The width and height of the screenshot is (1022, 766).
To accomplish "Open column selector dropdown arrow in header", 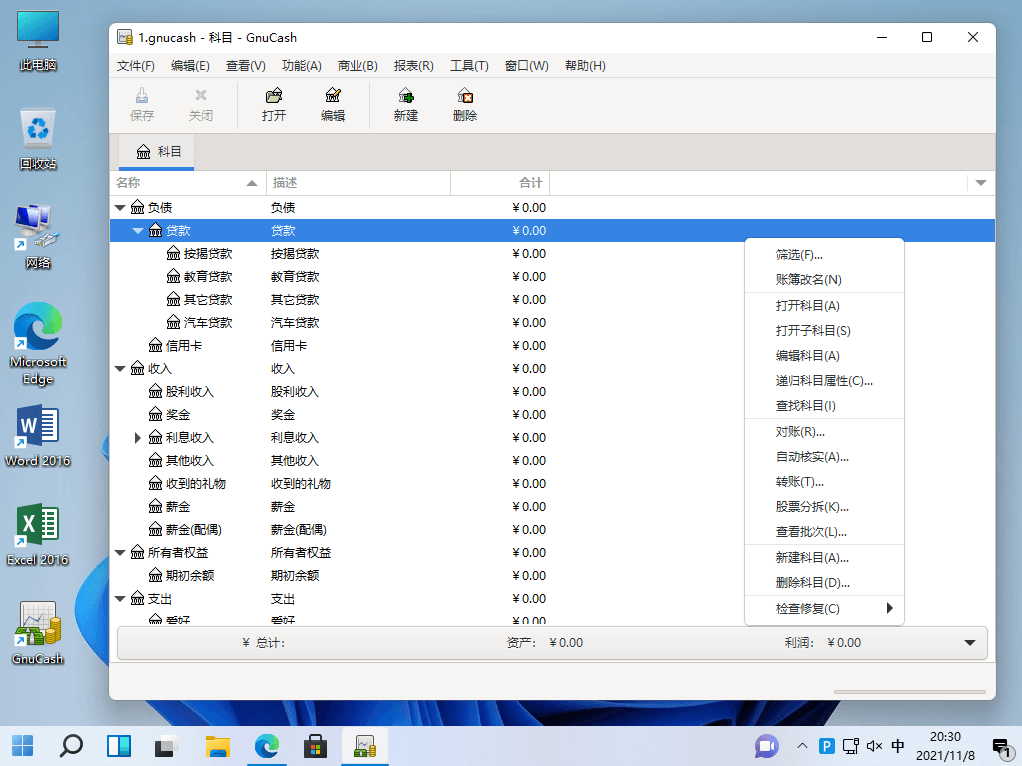I will tap(981, 183).
